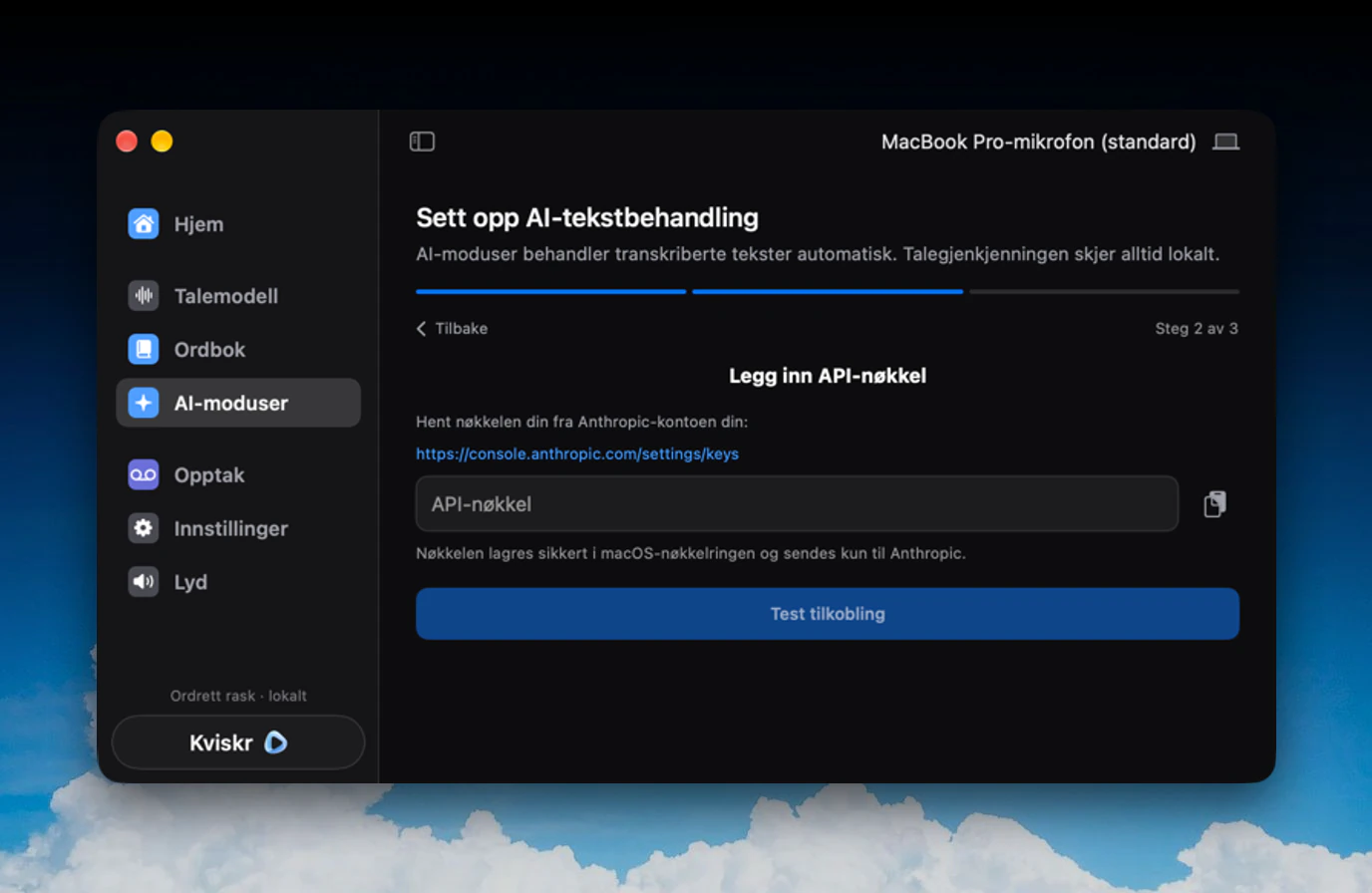Click the third progress step bar
The image size is (1372, 893).
click(x=1105, y=292)
